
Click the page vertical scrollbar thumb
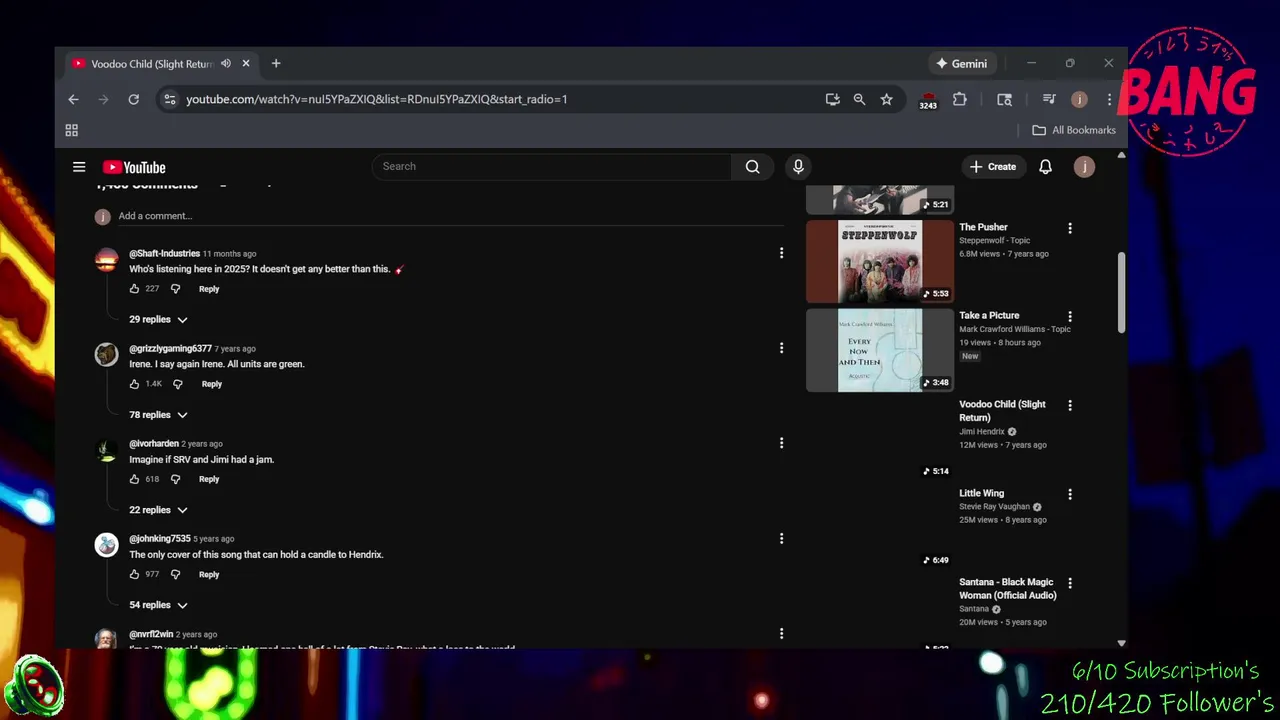[1121, 292]
